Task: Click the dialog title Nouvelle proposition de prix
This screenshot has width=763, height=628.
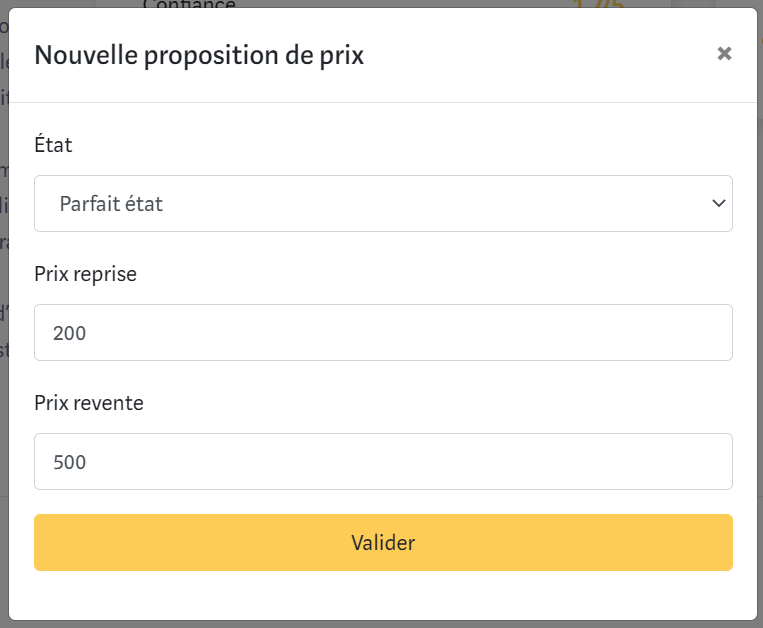Action: tap(199, 55)
